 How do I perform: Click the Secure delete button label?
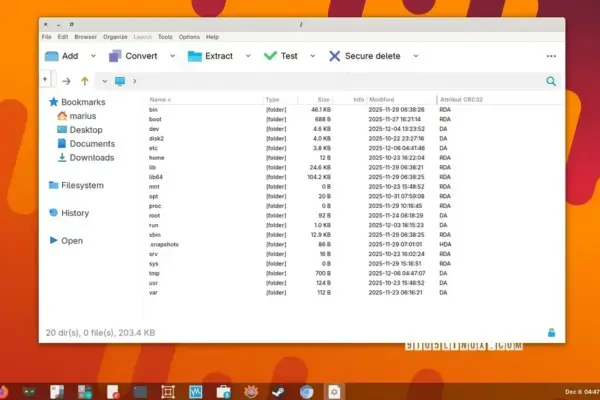click(372, 56)
